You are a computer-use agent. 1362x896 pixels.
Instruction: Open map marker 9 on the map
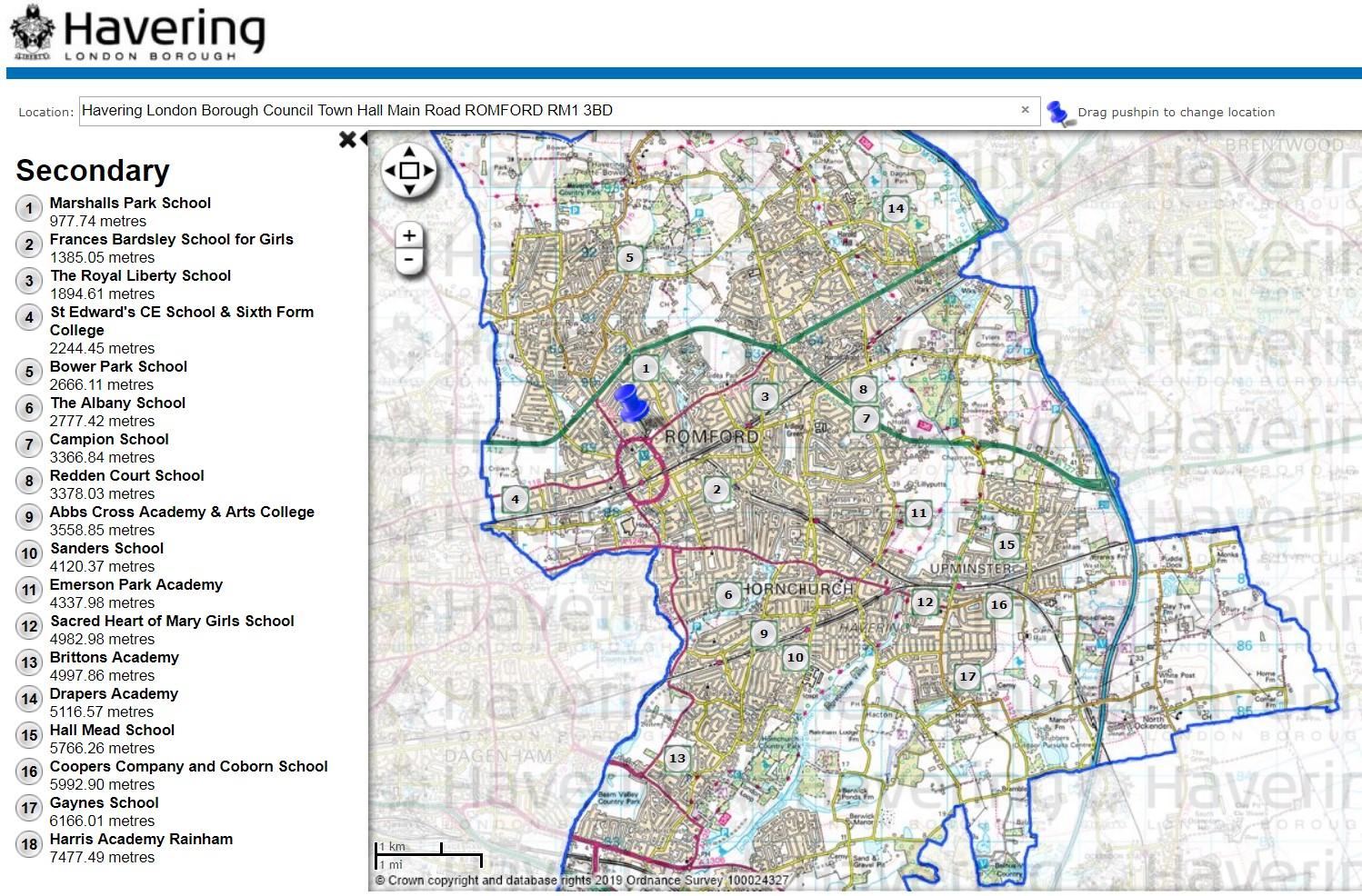tap(764, 633)
